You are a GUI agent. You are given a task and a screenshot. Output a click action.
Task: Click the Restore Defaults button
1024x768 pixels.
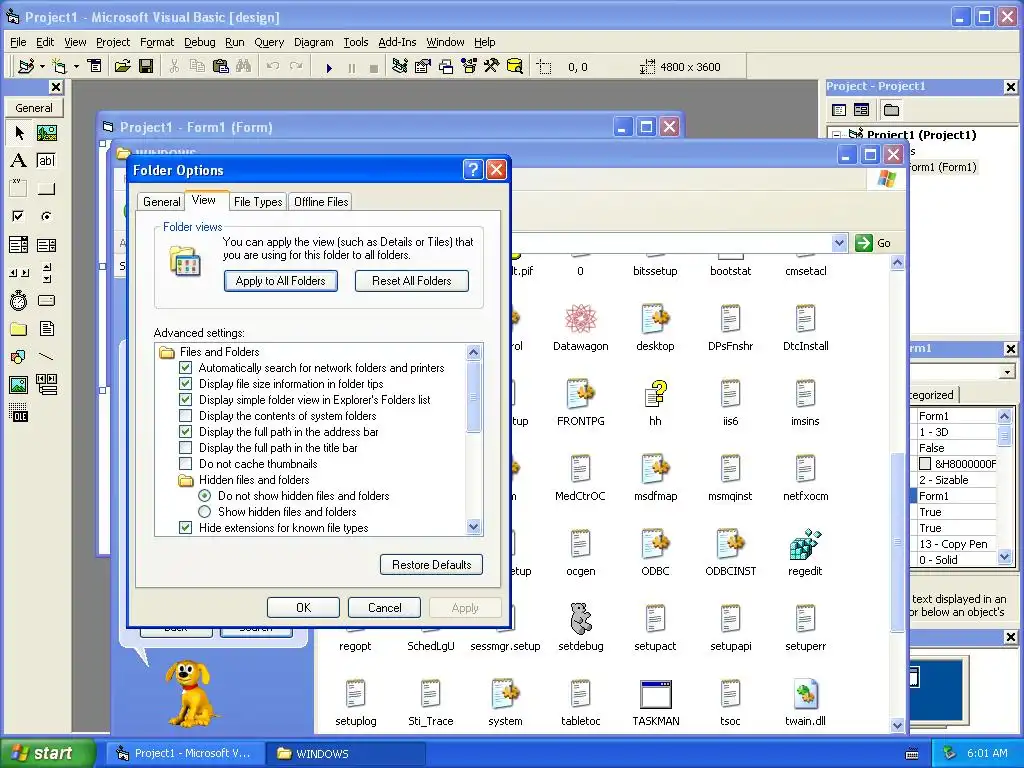pos(431,565)
